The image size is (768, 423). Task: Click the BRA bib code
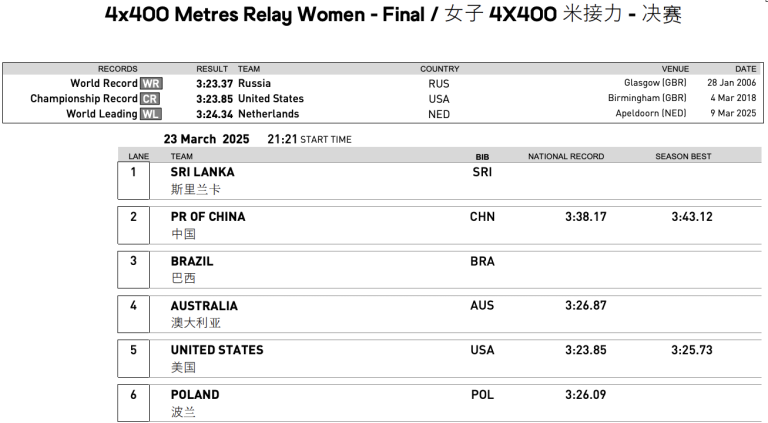(482, 261)
